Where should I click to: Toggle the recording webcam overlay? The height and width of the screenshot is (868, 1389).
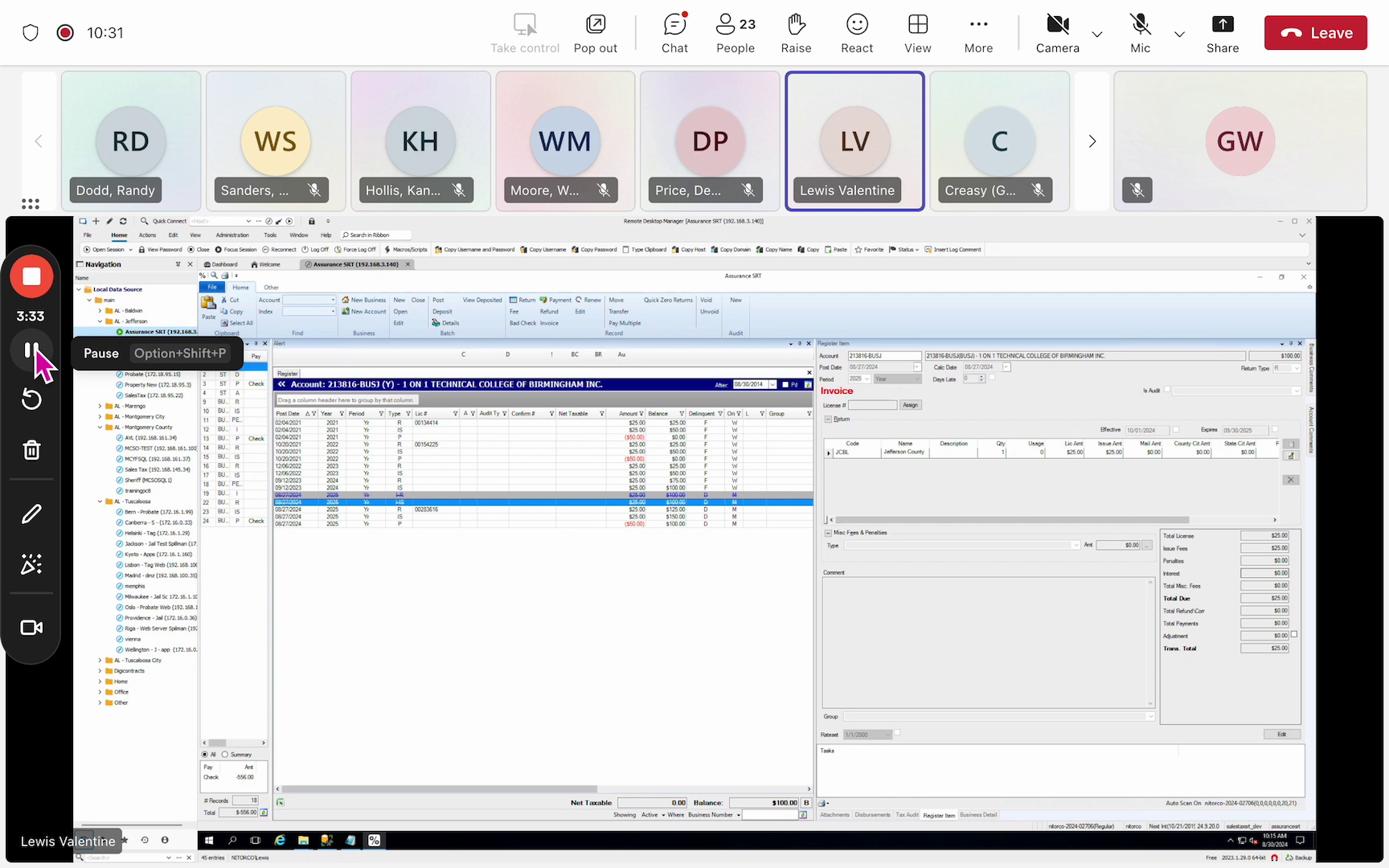(31, 628)
